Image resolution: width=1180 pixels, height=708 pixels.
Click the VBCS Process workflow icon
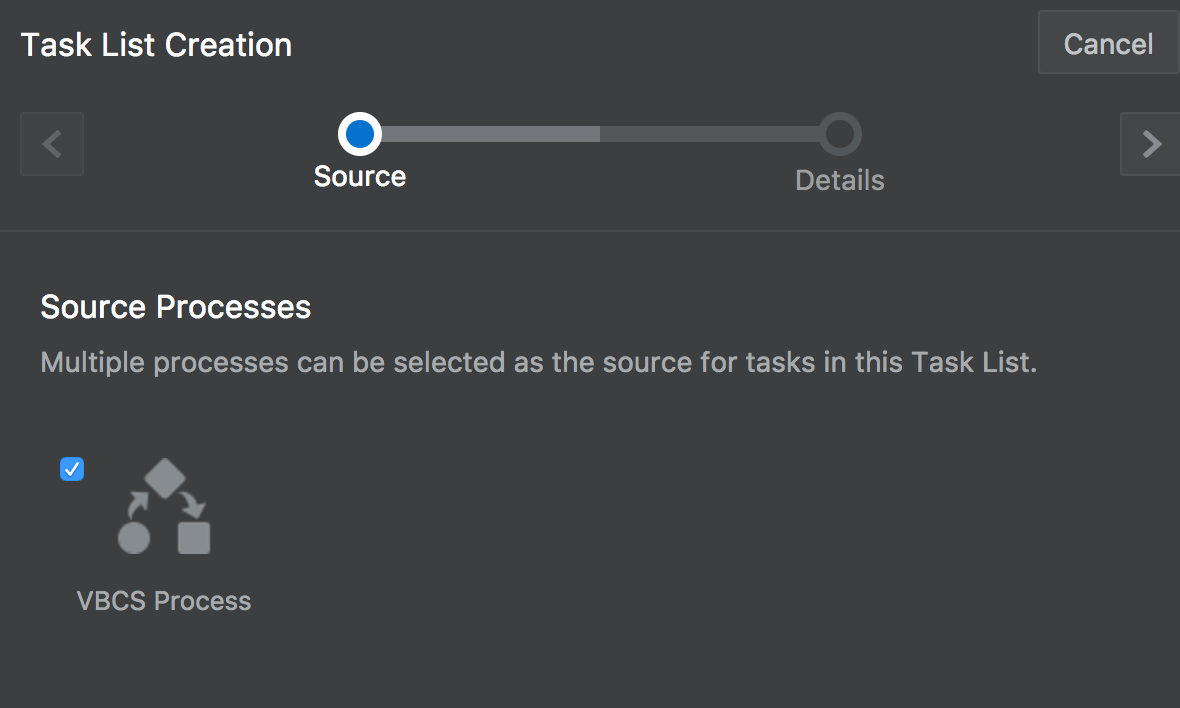coord(164,506)
